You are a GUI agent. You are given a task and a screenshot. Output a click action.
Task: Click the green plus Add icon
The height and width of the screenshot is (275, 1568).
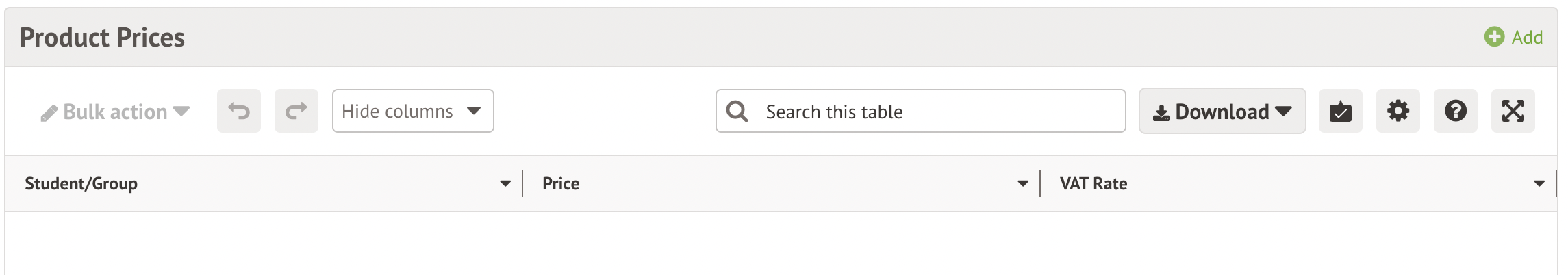[1494, 37]
